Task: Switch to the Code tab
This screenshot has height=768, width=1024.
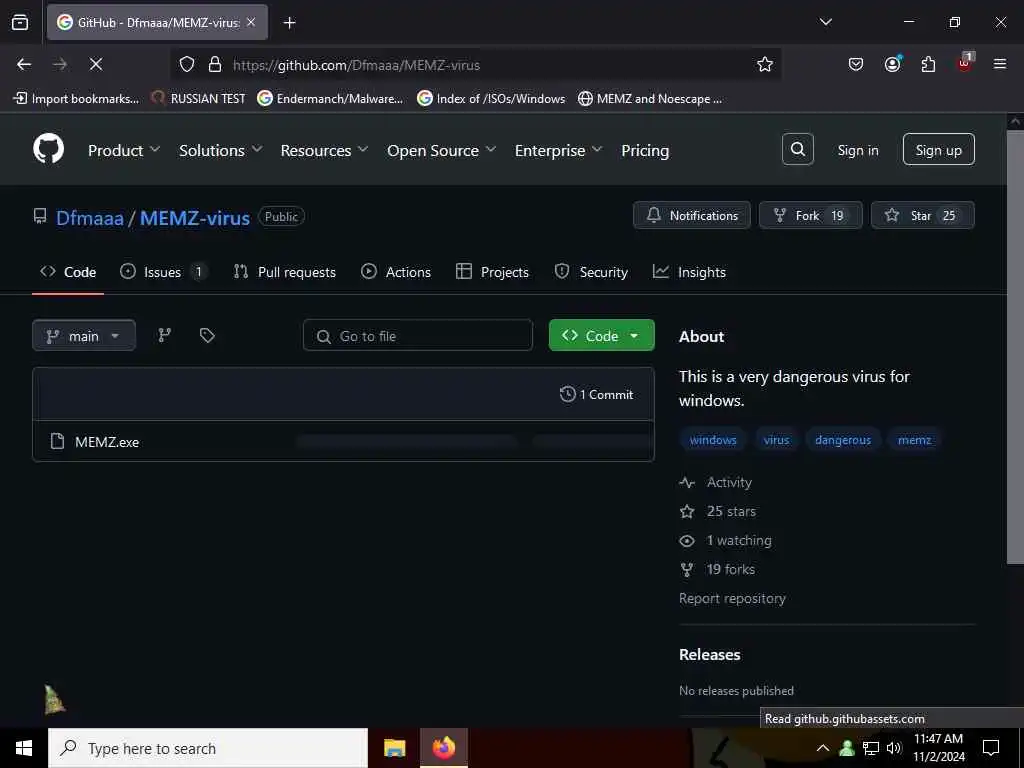Action: tap(68, 272)
